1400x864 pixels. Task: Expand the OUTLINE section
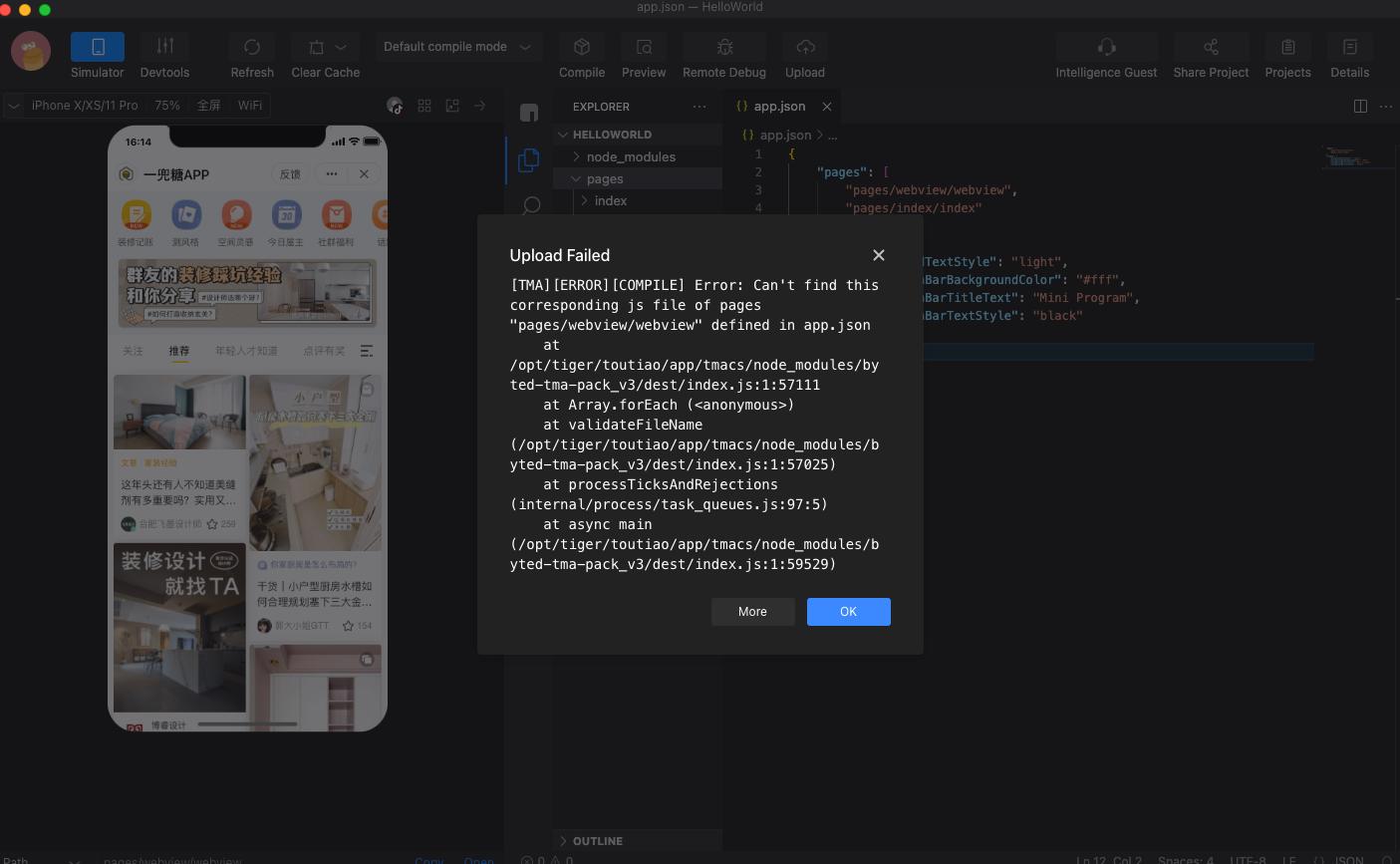tap(598, 841)
